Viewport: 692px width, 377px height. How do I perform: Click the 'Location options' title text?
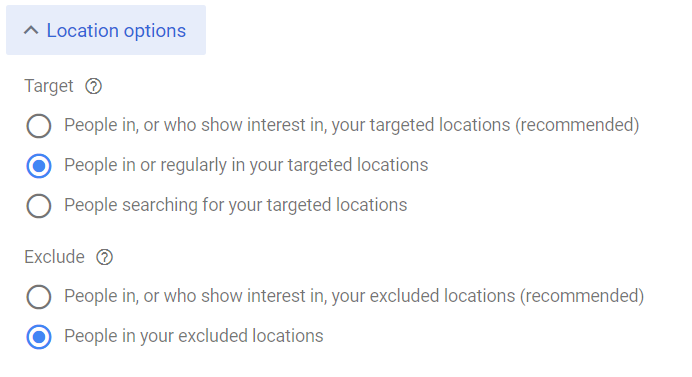117,31
